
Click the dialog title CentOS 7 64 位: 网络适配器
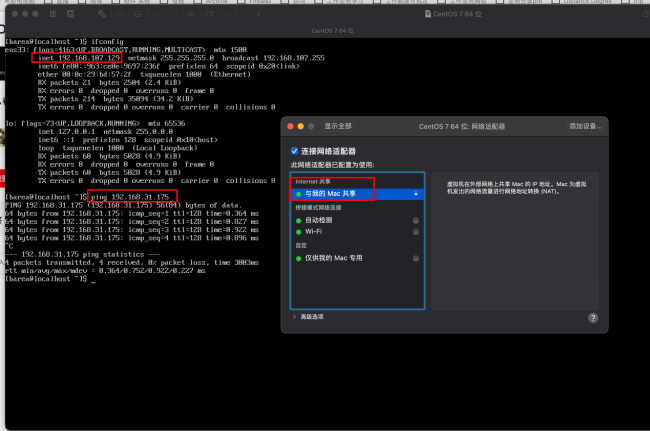click(462, 126)
